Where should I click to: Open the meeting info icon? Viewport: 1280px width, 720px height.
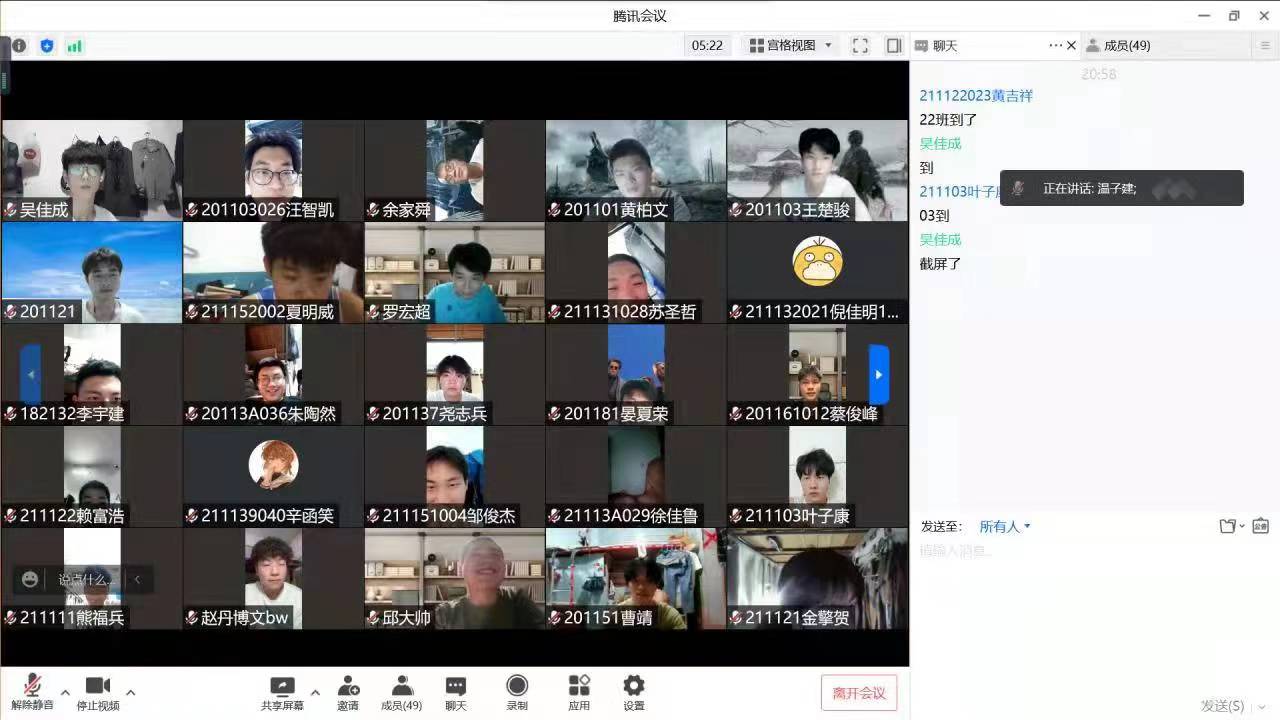click(x=19, y=46)
